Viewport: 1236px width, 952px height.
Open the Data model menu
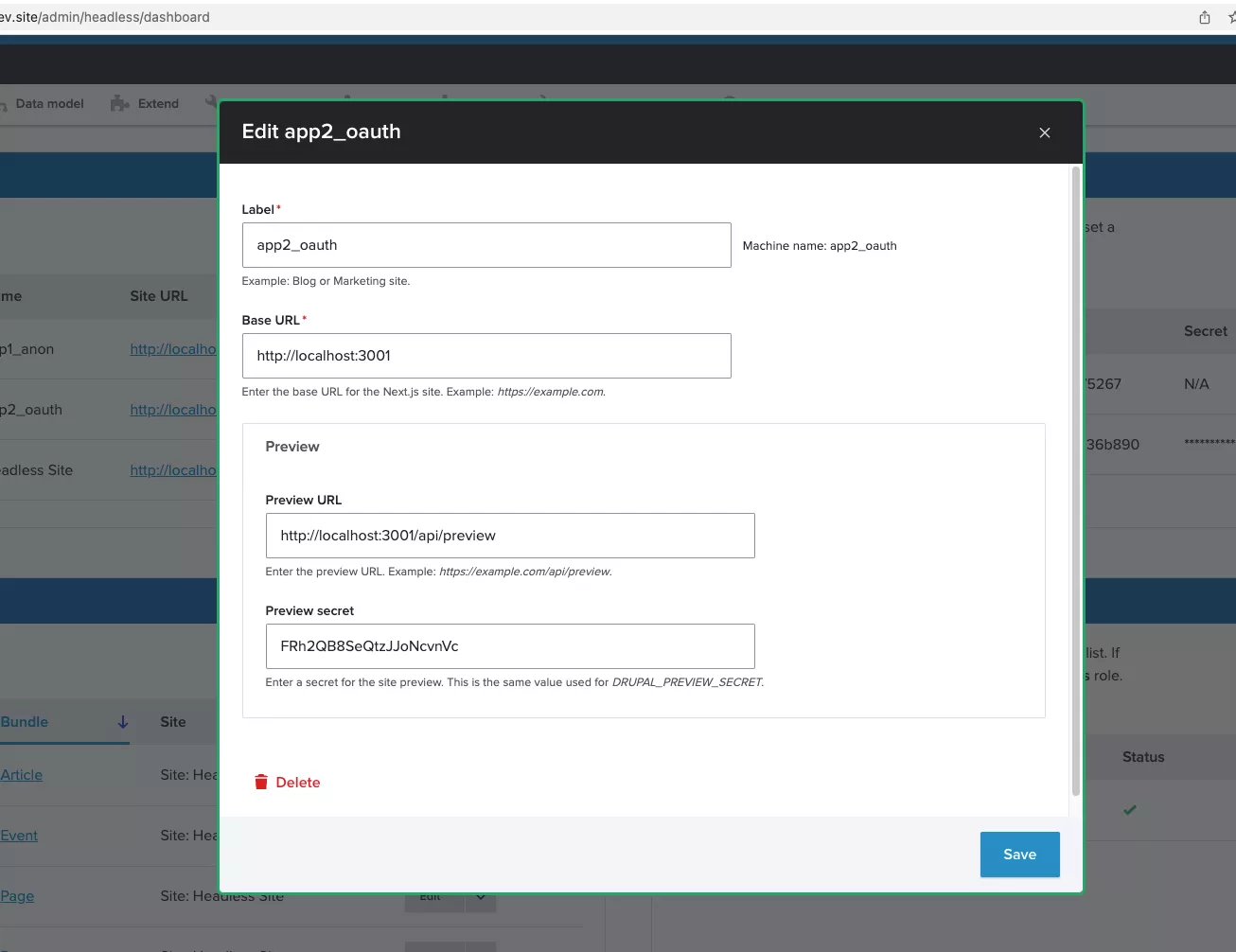pyautogui.click(x=49, y=103)
